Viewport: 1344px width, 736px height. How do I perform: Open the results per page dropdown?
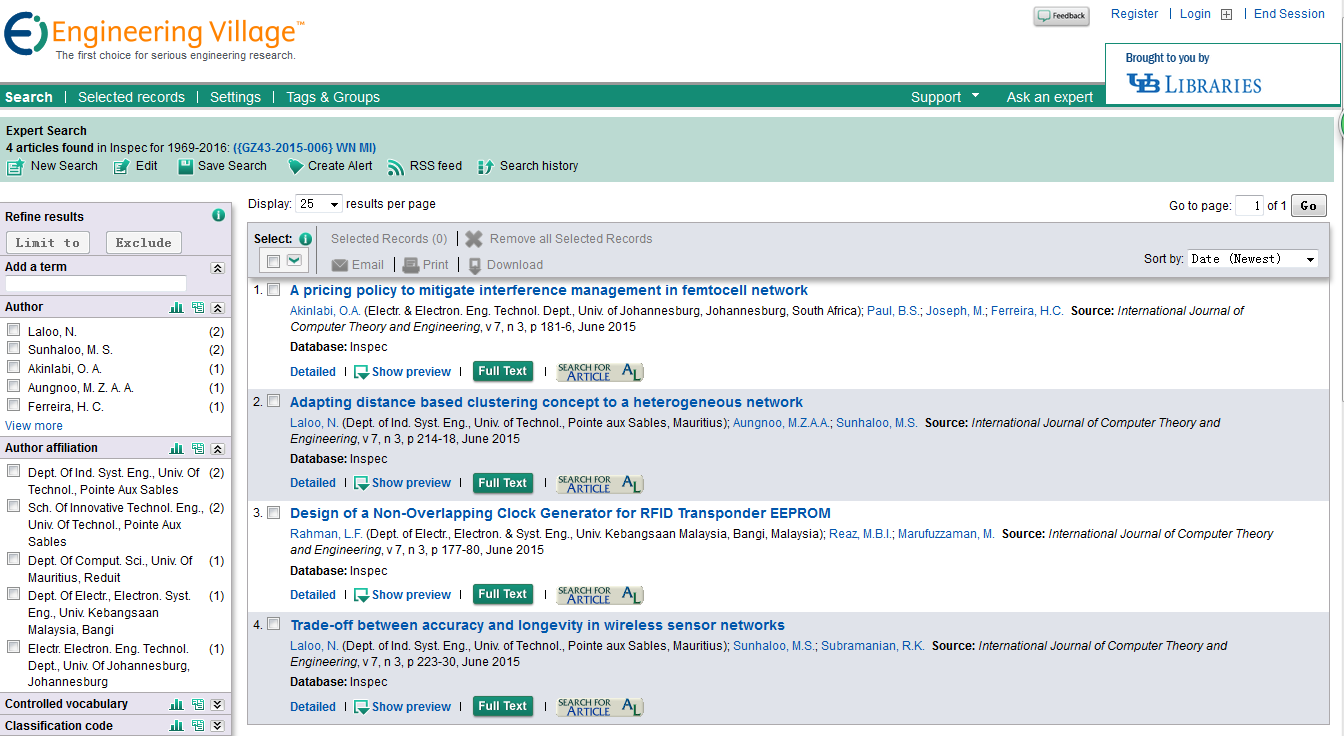click(x=319, y=203)
